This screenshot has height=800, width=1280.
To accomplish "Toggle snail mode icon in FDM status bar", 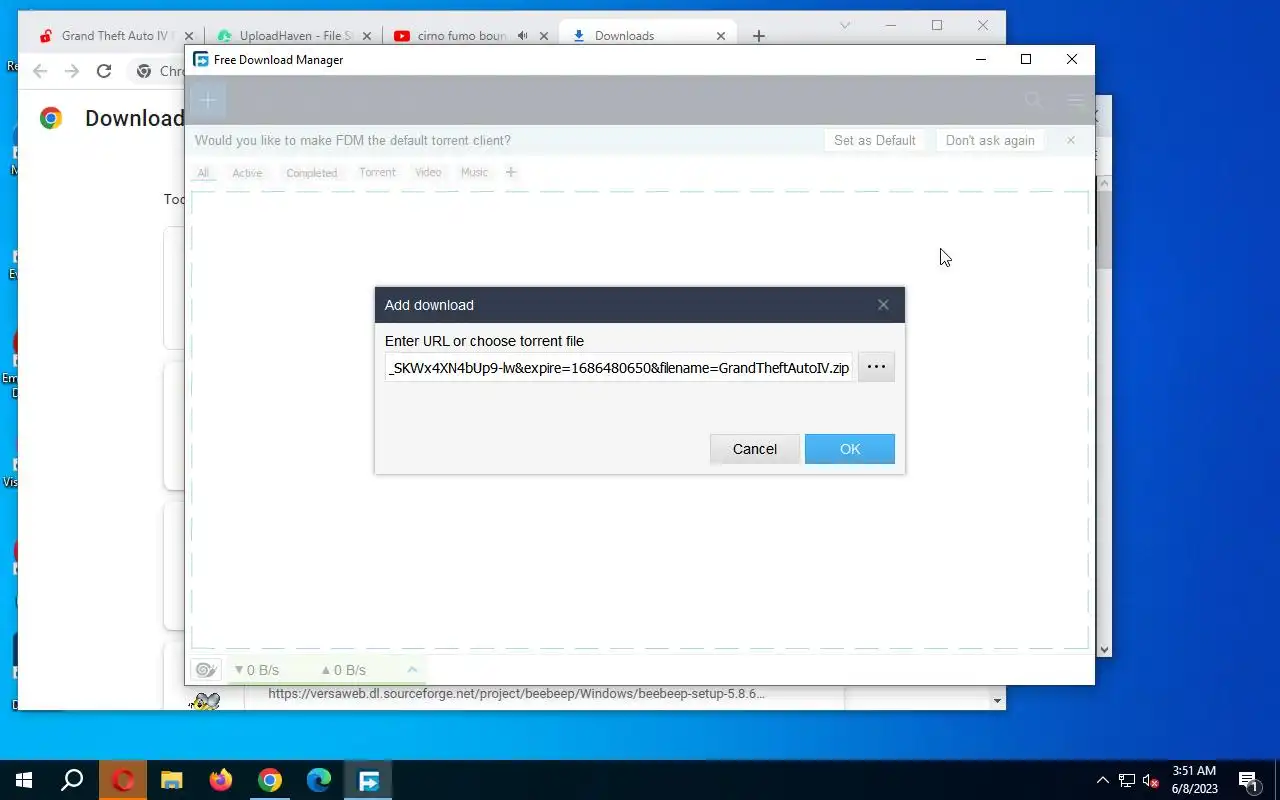I will point(206,670).
